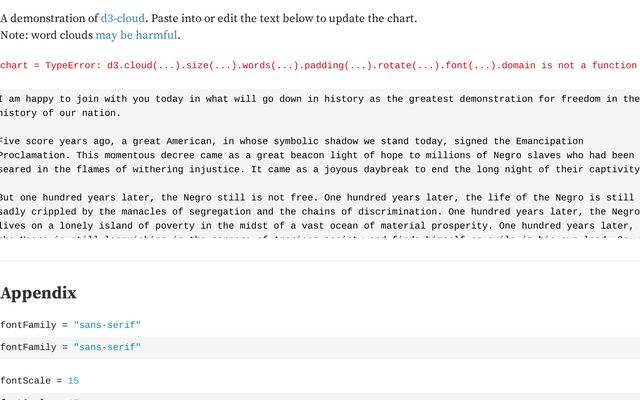The width and height of the screenshot is (640, 400).
Task: Click the "sans-serif" value in the output cell
Action: pyautogui.click(x=108, y=326)
